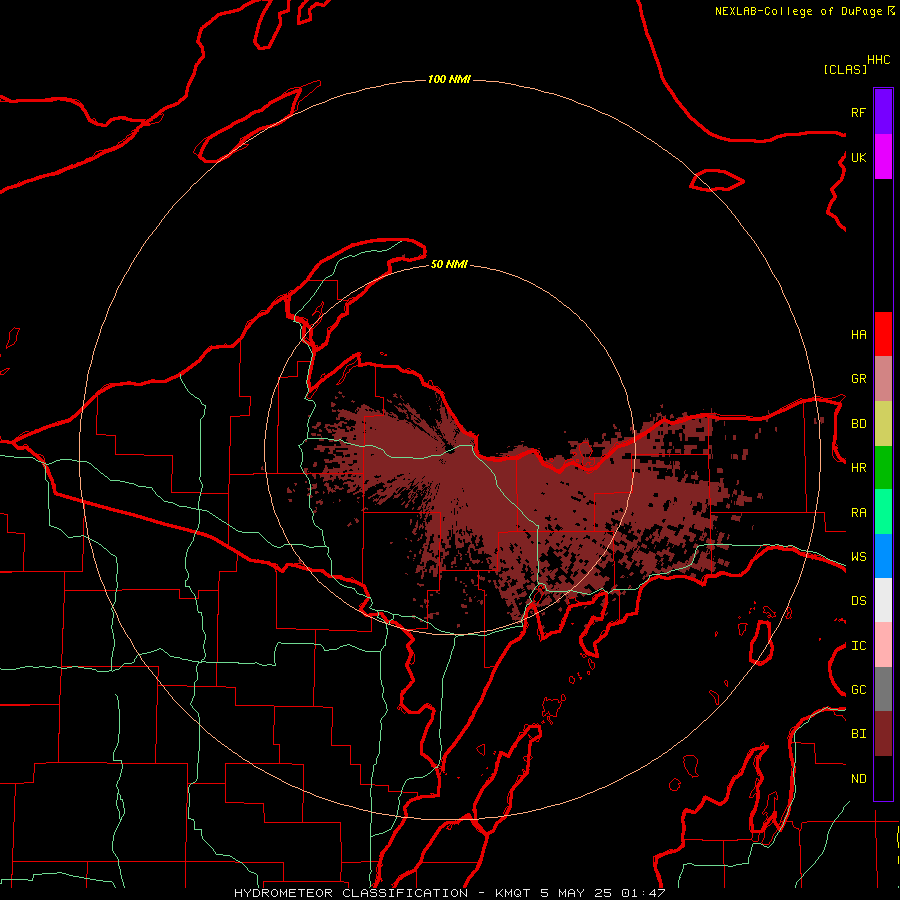The height and width of the screenshot is (900, 900).
Task: Click the RA light green legend swatch
Action: pos(883,512)
